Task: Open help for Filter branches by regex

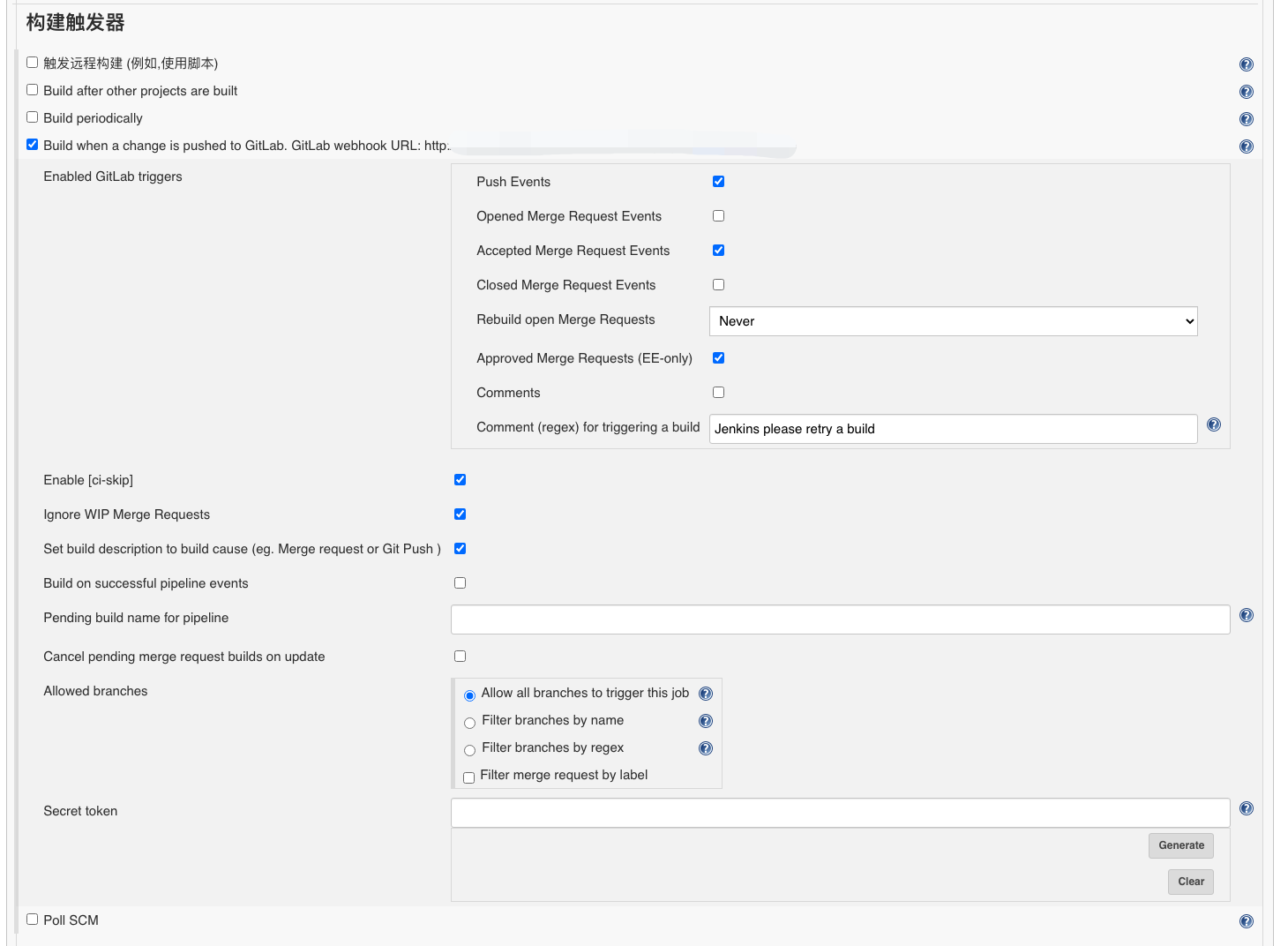Action: (705, 748)
